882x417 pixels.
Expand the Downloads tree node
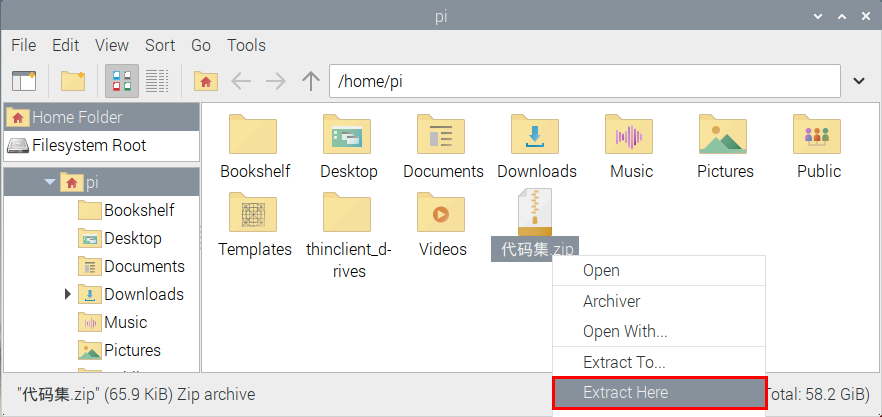68,294
